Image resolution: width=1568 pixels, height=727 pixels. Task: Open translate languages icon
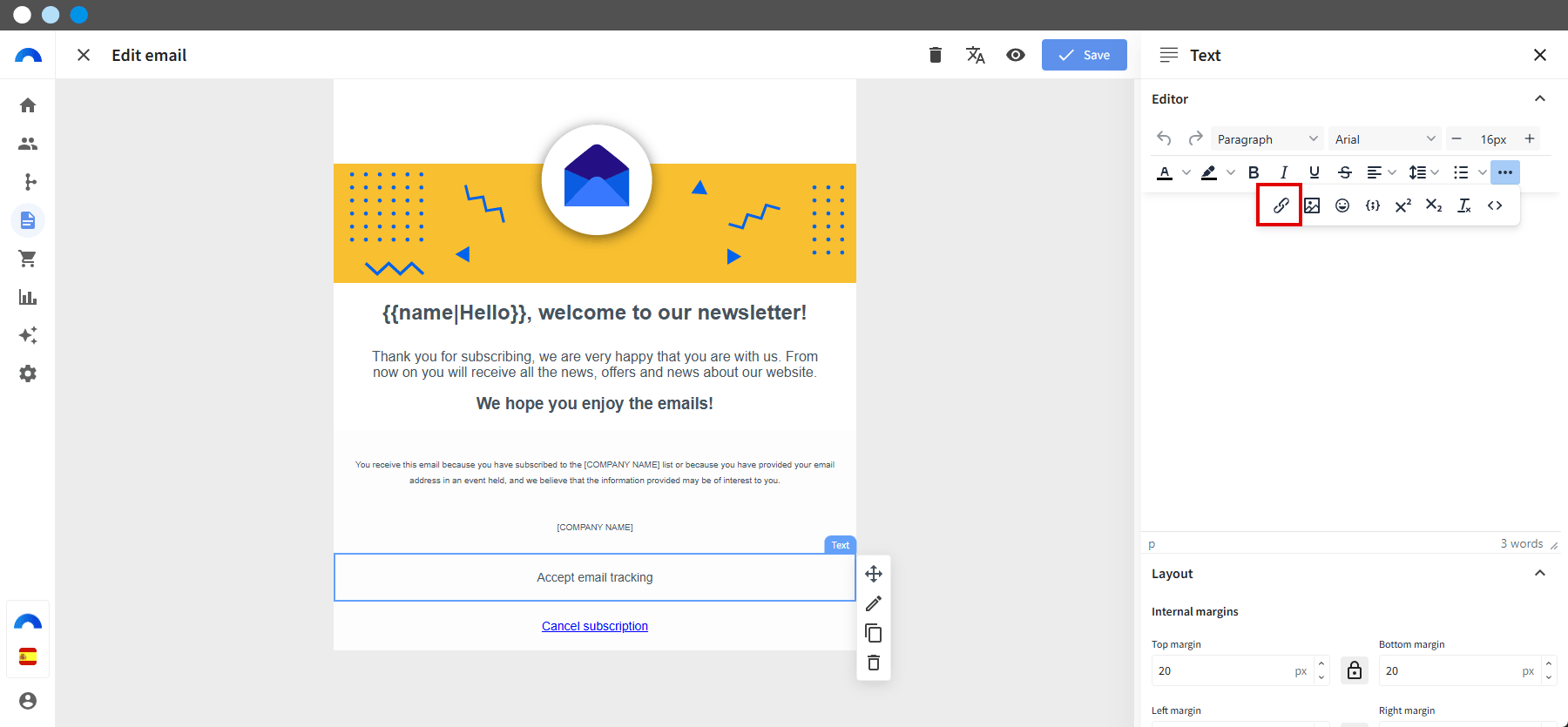(976, 55)
